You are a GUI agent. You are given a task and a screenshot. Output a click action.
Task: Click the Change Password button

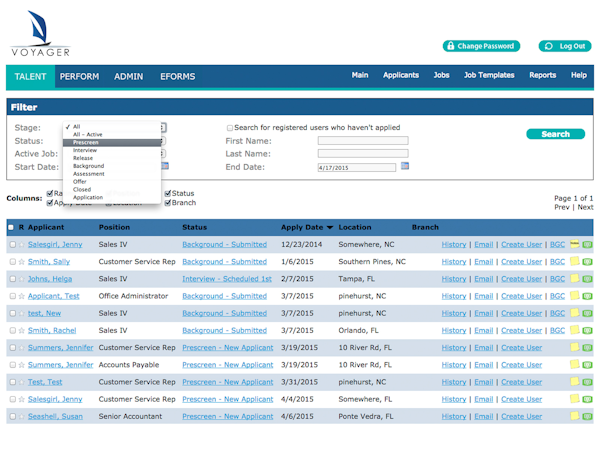482,46
